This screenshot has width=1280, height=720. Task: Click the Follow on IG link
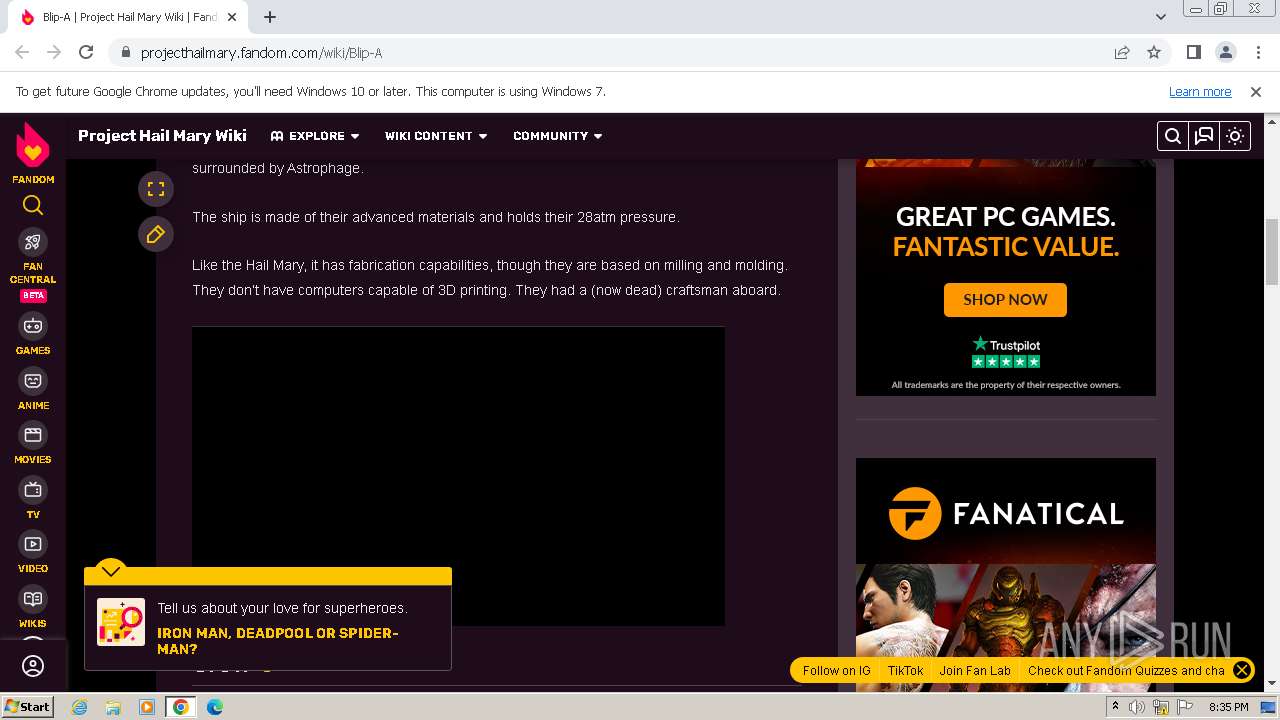tap(836, 671)
